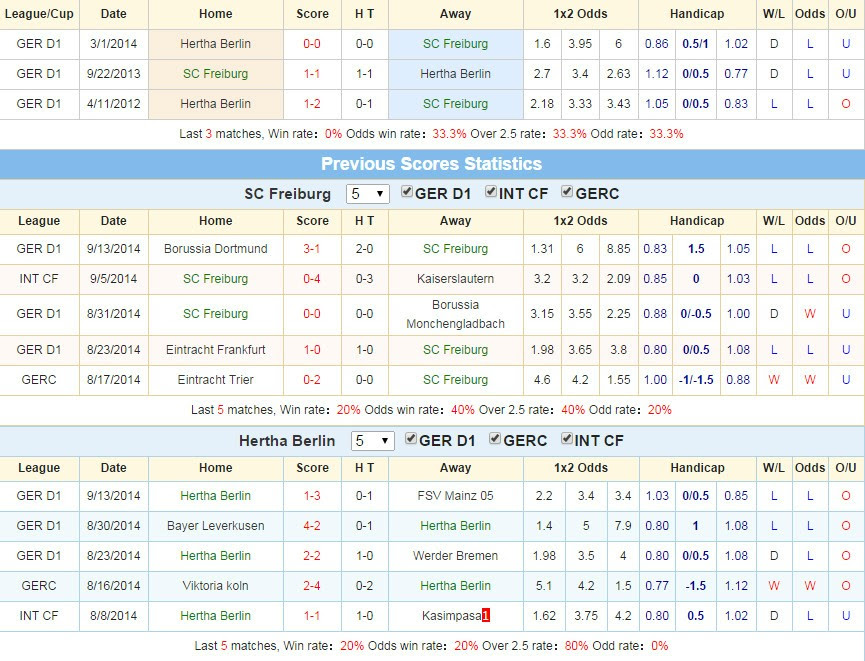The width and height of the screenshot is (865, 661).
Task: Open Hertha Berlin link in Mainz 05 row
Action: tap(216, 495)
